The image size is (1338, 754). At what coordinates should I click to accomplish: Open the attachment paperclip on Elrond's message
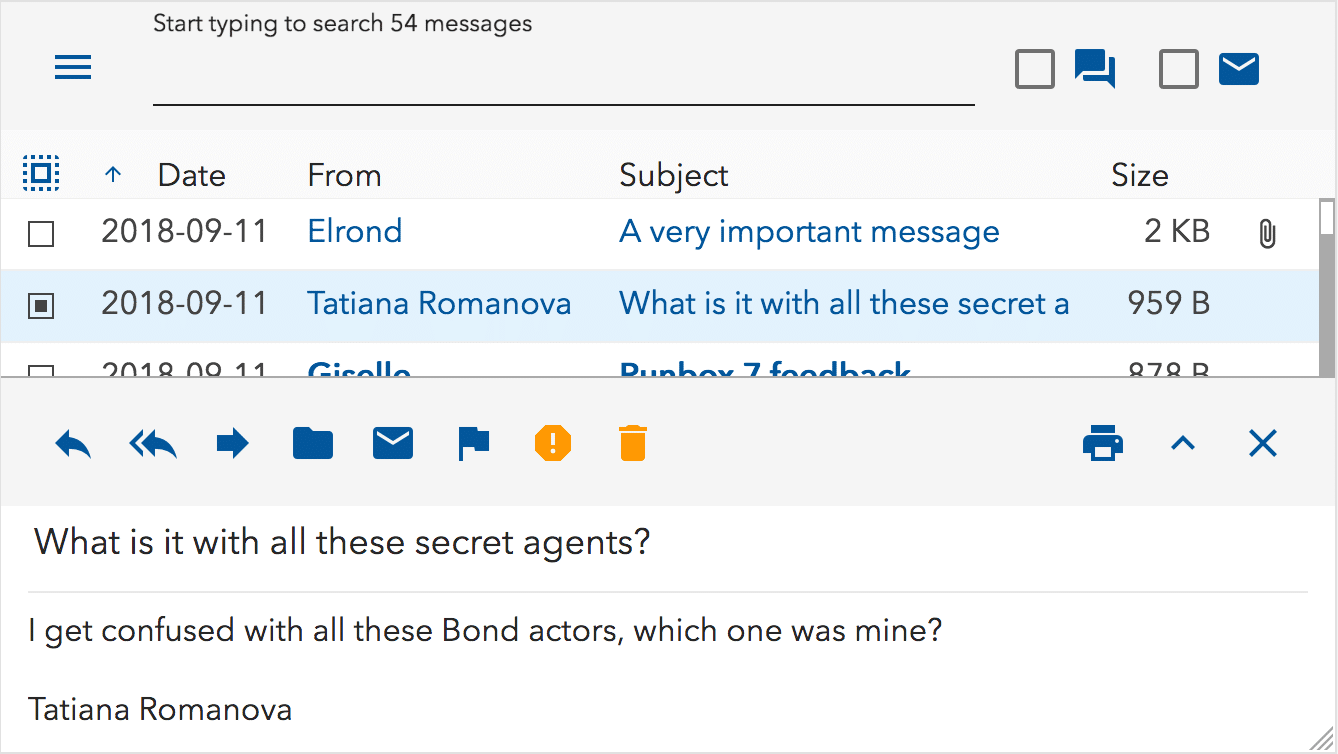click(x=1267, y=233)
